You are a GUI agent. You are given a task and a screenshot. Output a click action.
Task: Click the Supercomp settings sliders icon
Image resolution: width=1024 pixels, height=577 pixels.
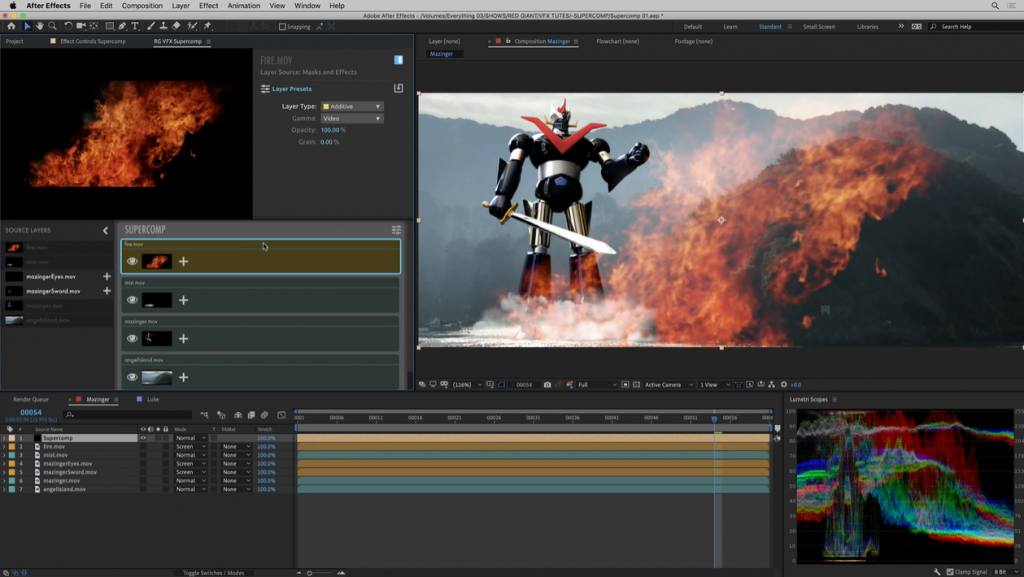(396, 230)
